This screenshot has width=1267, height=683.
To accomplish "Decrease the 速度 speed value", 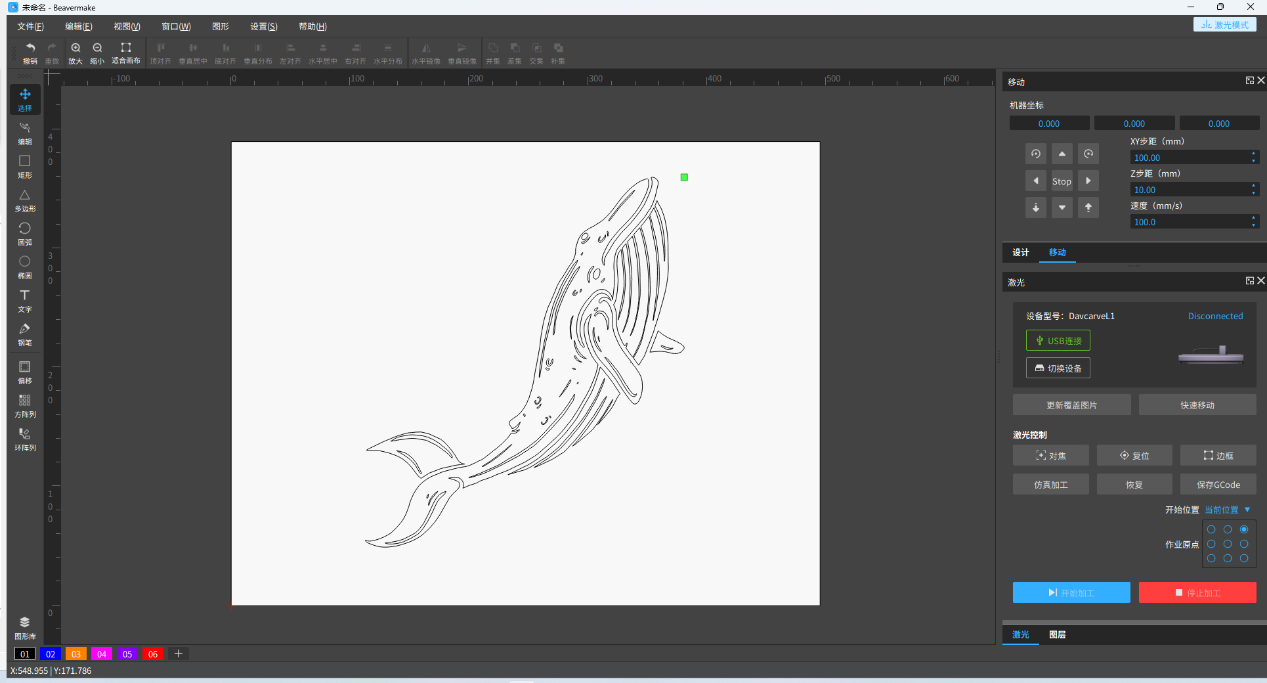I will click(x=1254, y=225).
